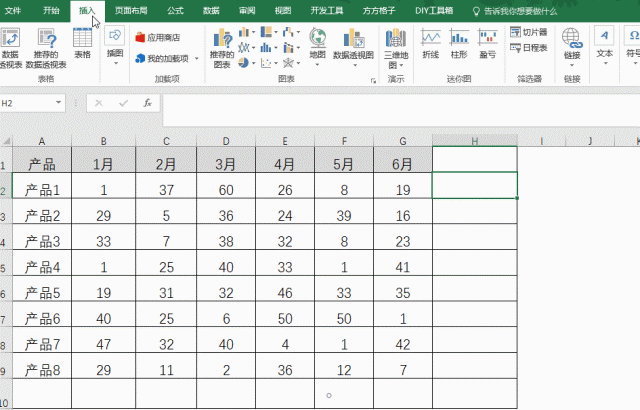640x410 pixels.
Task: Select the cell with value 46
Action: (285, 289)
